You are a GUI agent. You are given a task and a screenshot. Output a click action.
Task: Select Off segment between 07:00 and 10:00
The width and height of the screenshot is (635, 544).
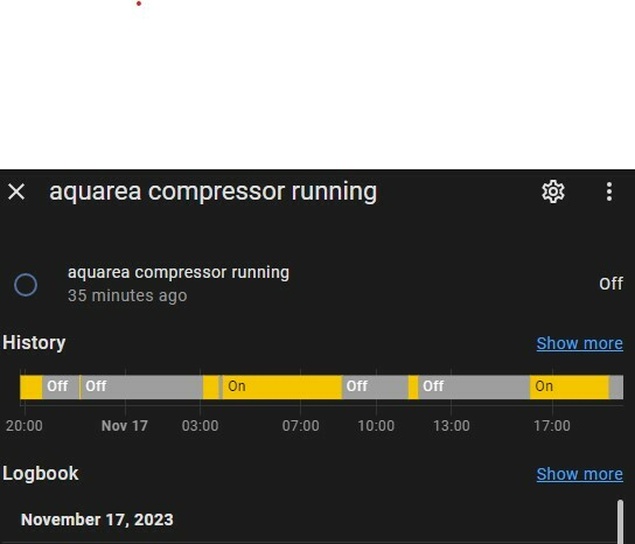(x=375, y=387)
